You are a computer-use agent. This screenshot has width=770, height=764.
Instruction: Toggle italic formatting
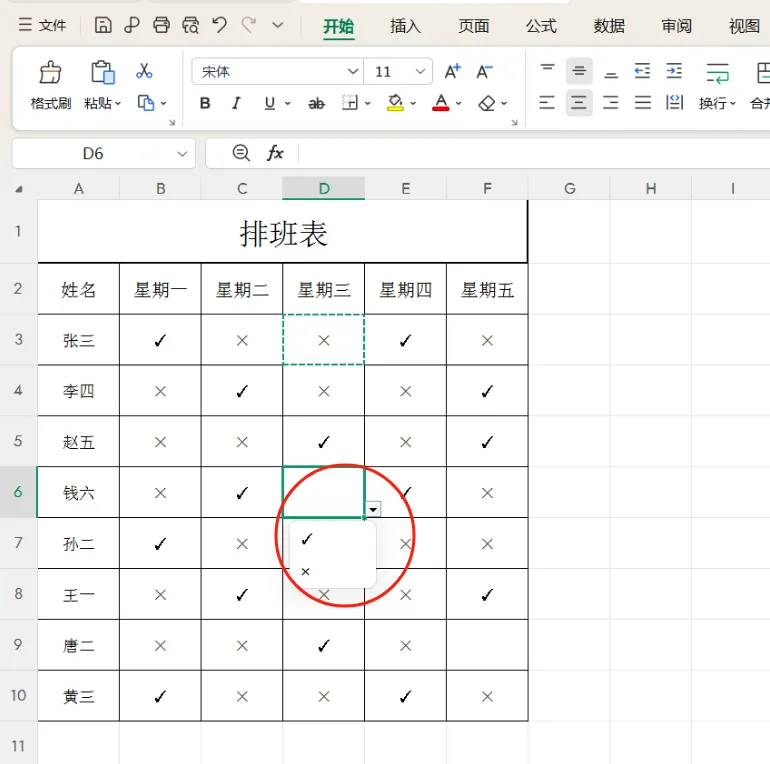click(x=237, y=103)
